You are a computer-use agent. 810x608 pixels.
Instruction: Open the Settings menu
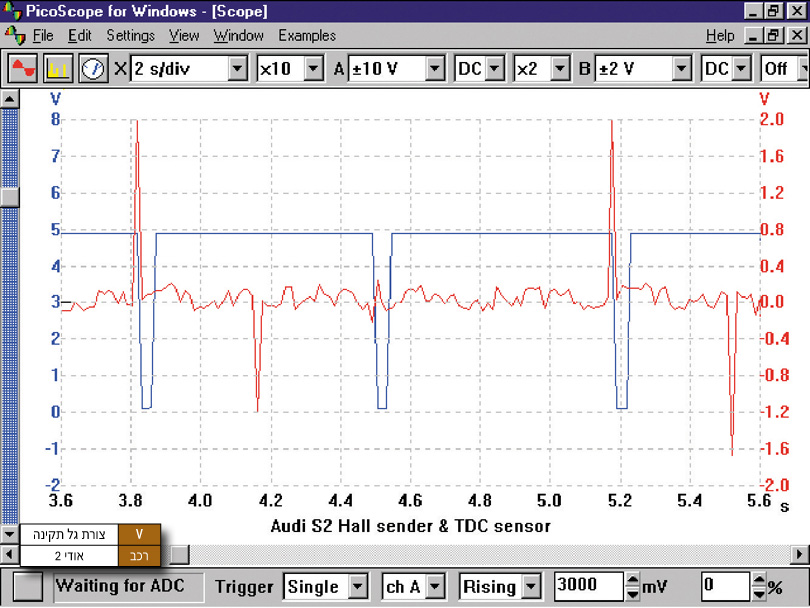[130, 35]
